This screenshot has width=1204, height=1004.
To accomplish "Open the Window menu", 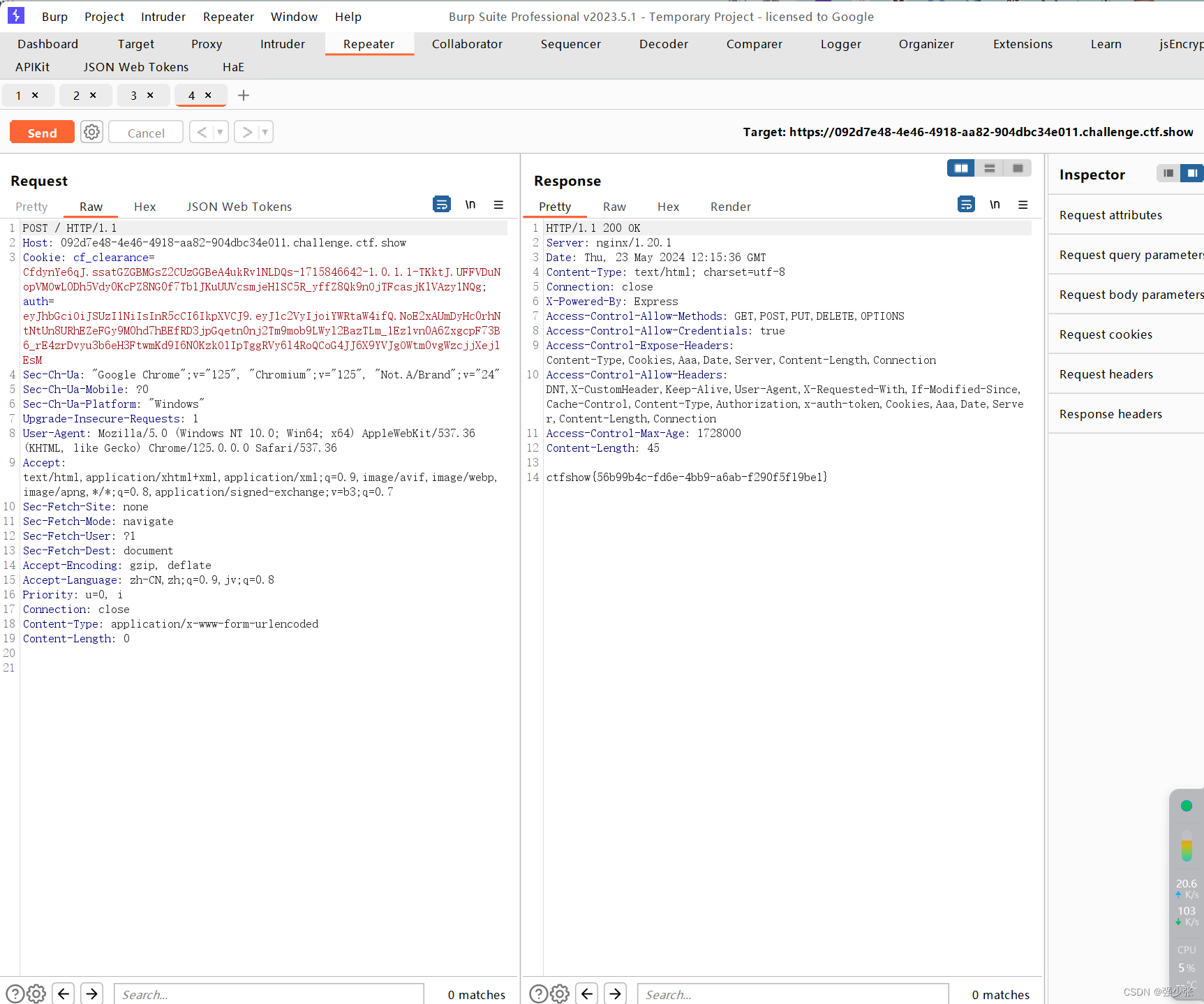I will coord(294,17).
